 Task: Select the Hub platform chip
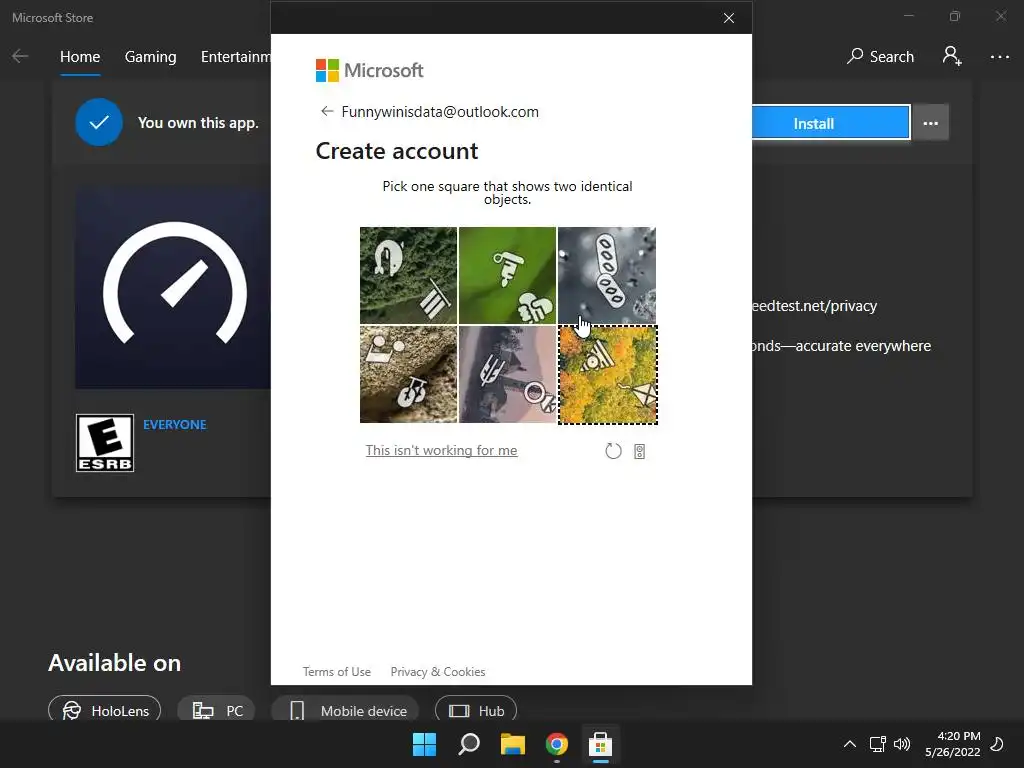[x=476, y=711]
